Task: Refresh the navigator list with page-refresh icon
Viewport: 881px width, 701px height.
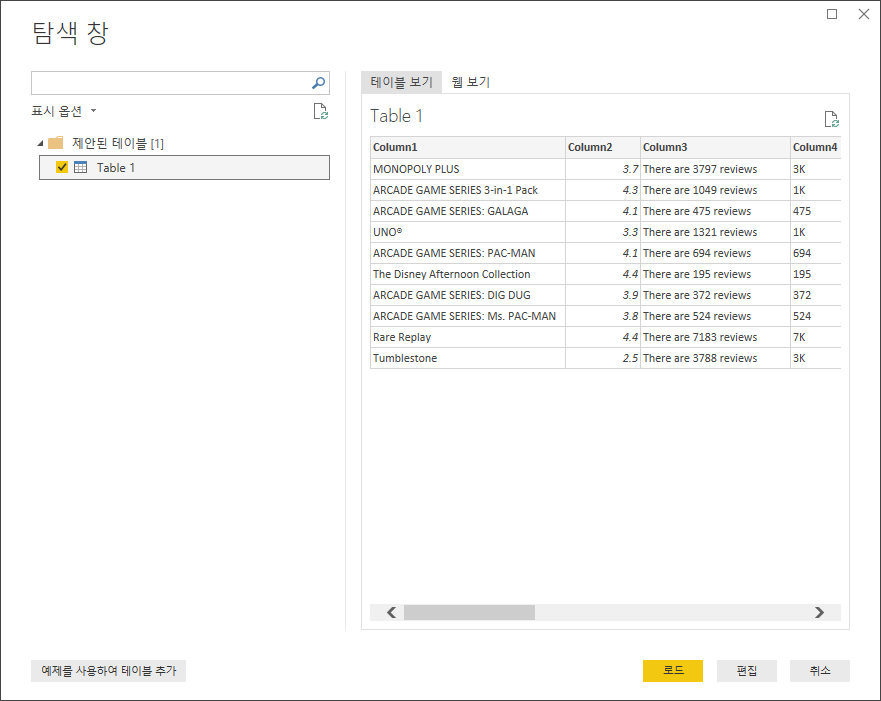Action: pyautogui.click(x=320, y=111)
